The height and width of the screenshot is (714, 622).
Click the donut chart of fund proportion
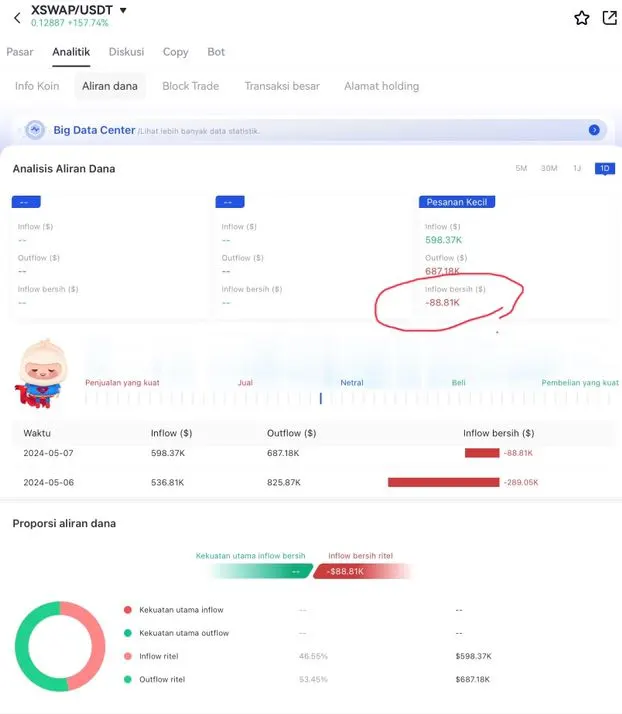(x=60, y=646)
